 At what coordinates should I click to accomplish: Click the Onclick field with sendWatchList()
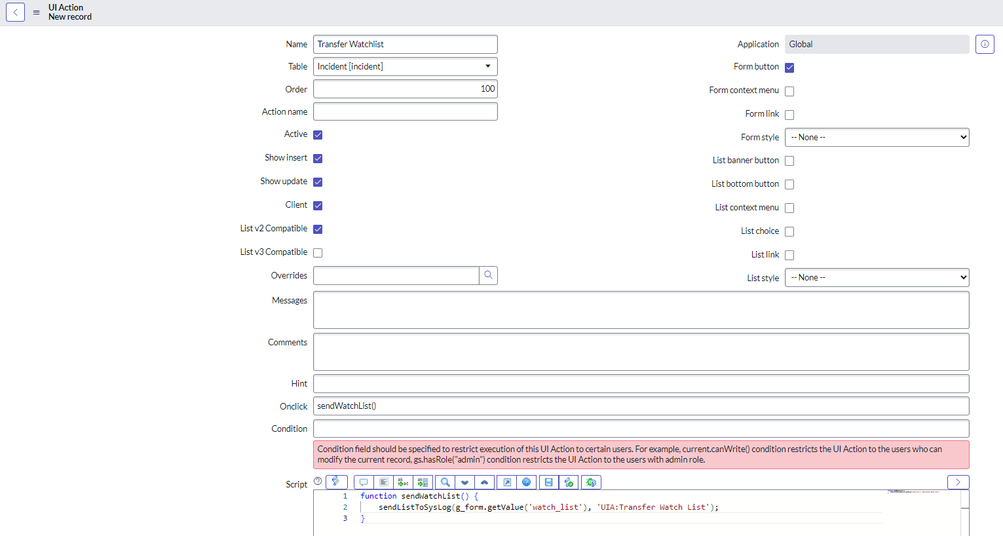tap(641, 406)
